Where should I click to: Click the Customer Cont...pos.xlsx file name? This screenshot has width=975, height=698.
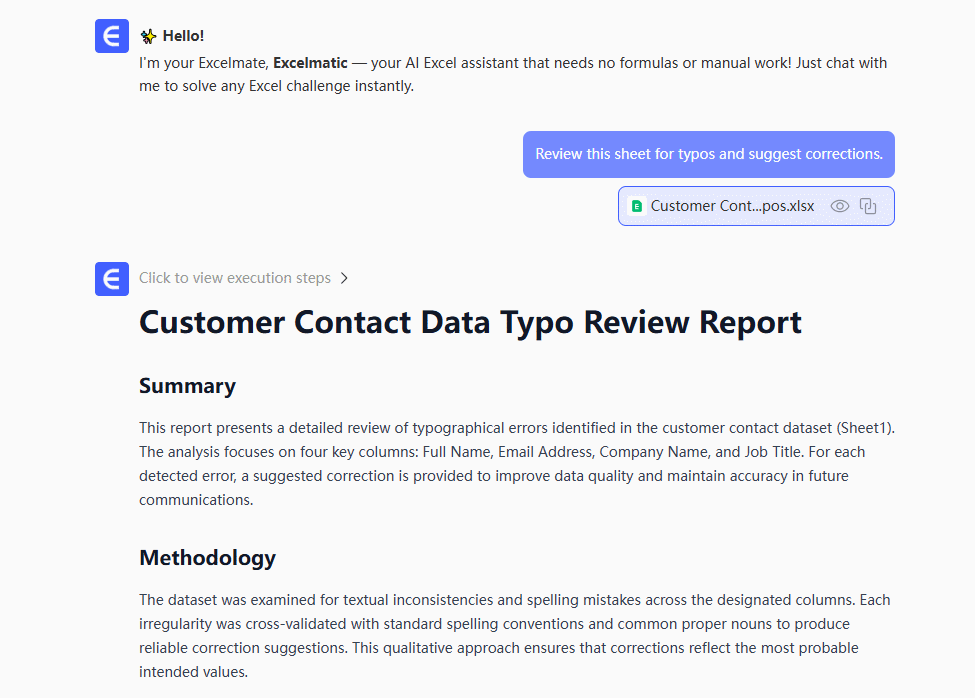click(732, 207)
